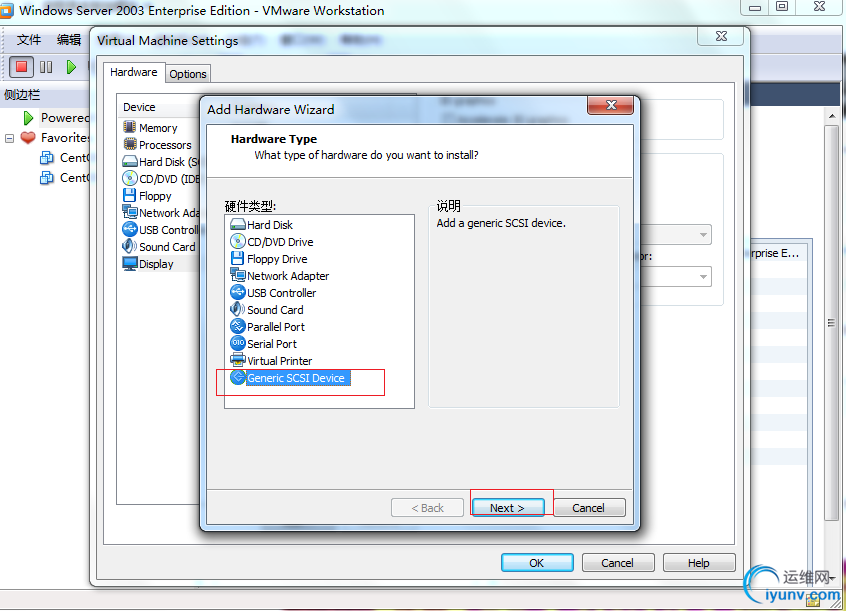Click Next in the wizard
Viewport: 846px width, 611px height.
pyautogui.click(x=508, y=508)
